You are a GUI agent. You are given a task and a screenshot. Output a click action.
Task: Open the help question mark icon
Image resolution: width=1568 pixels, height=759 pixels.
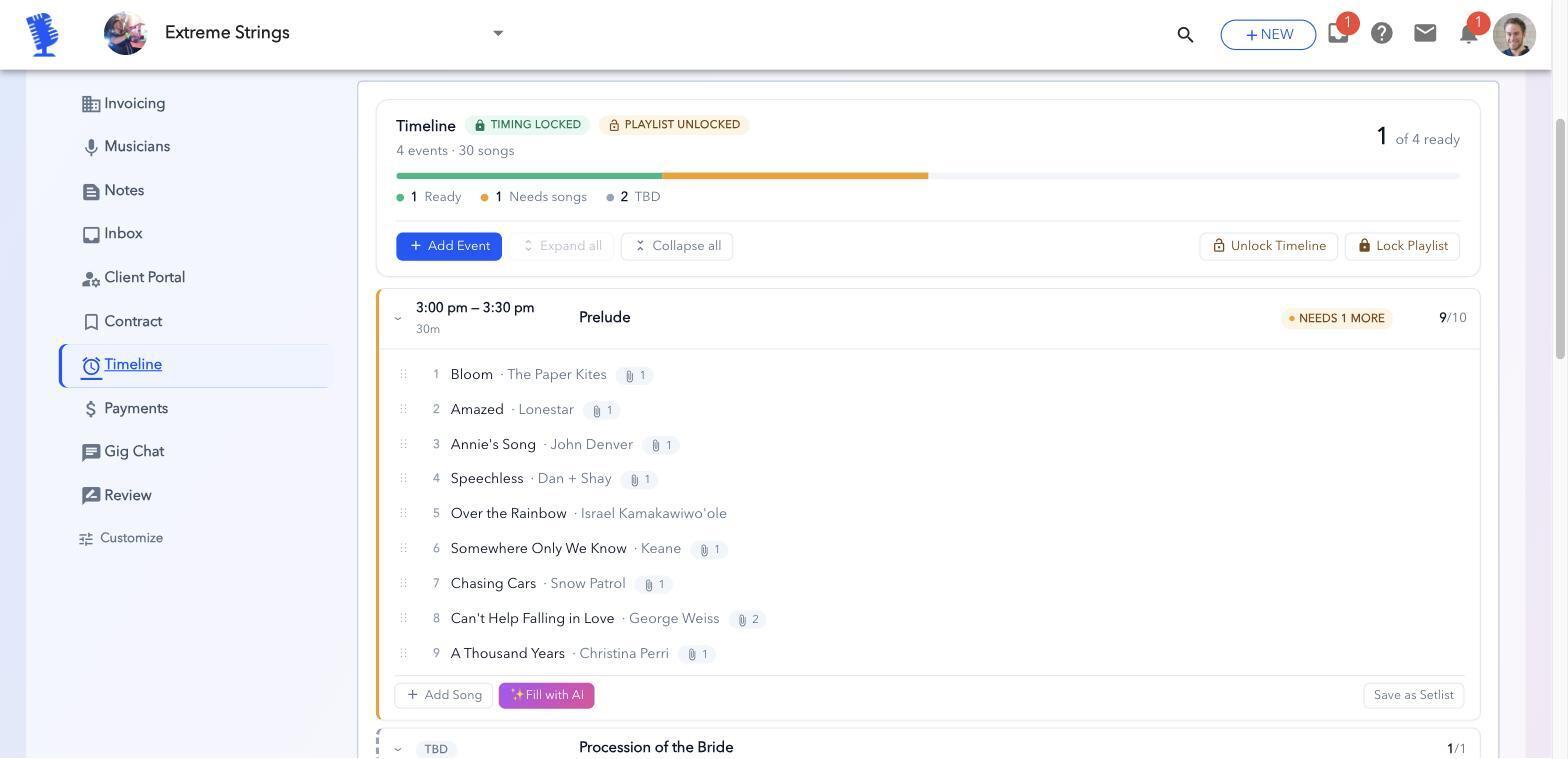[1382, 34]
